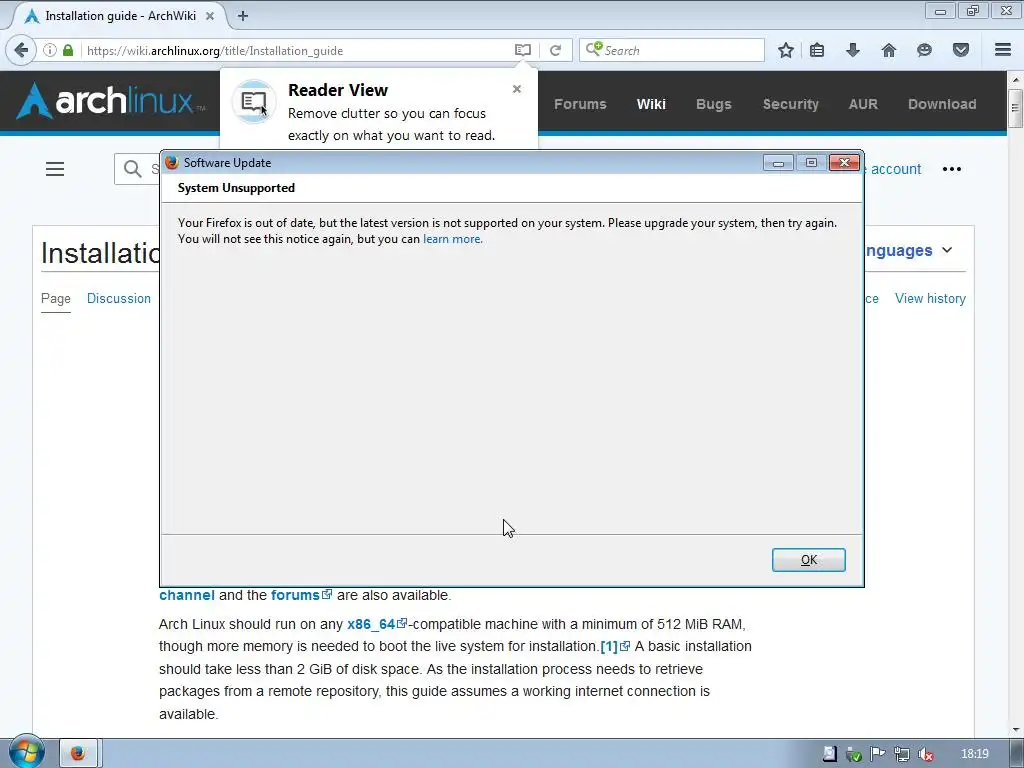The image size is (1024, 768).
Task: Switch to the Discussion tab
Action: [x=119, y=298]
